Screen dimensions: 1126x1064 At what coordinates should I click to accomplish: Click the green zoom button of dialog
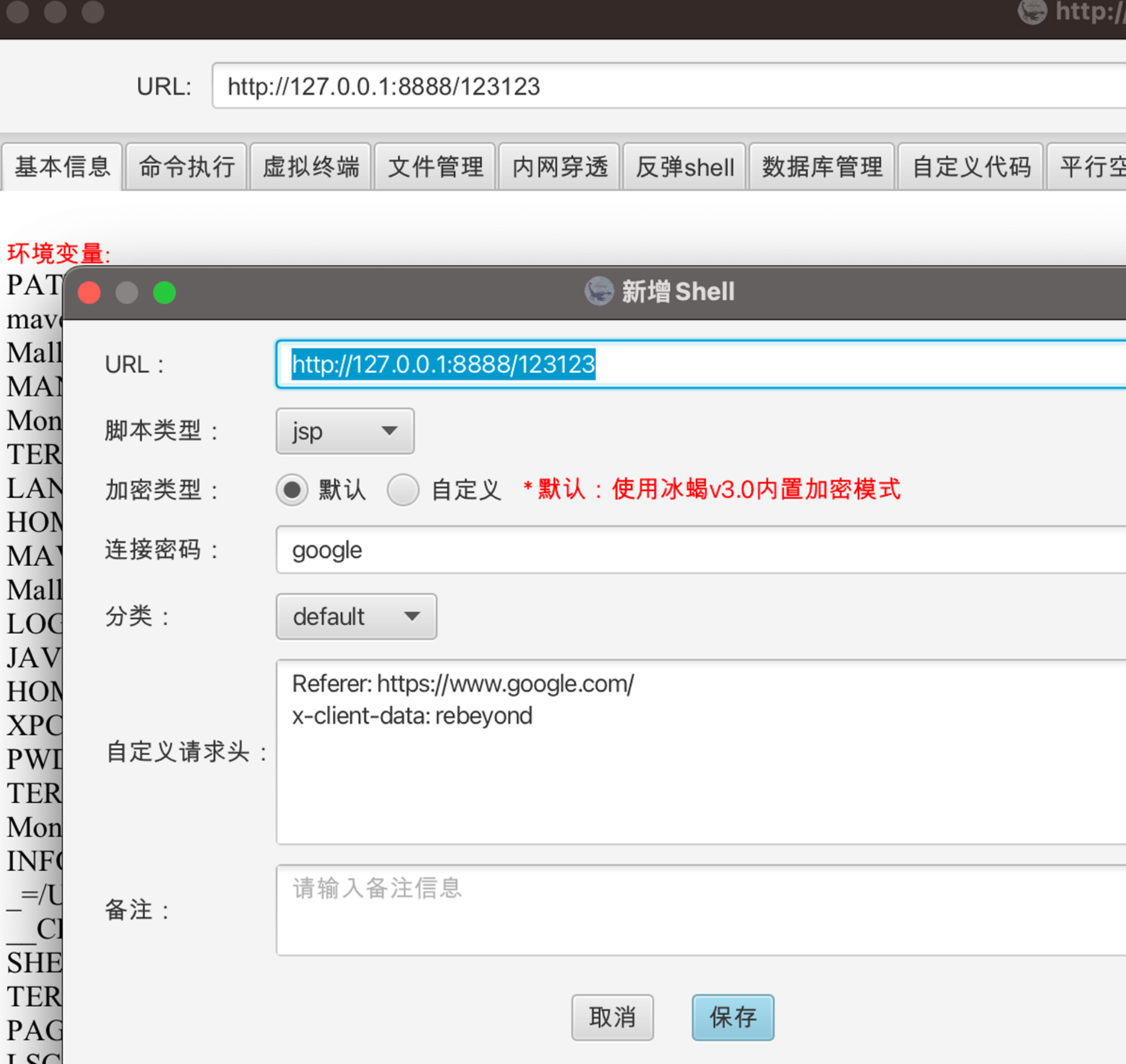tap(164, 293)
